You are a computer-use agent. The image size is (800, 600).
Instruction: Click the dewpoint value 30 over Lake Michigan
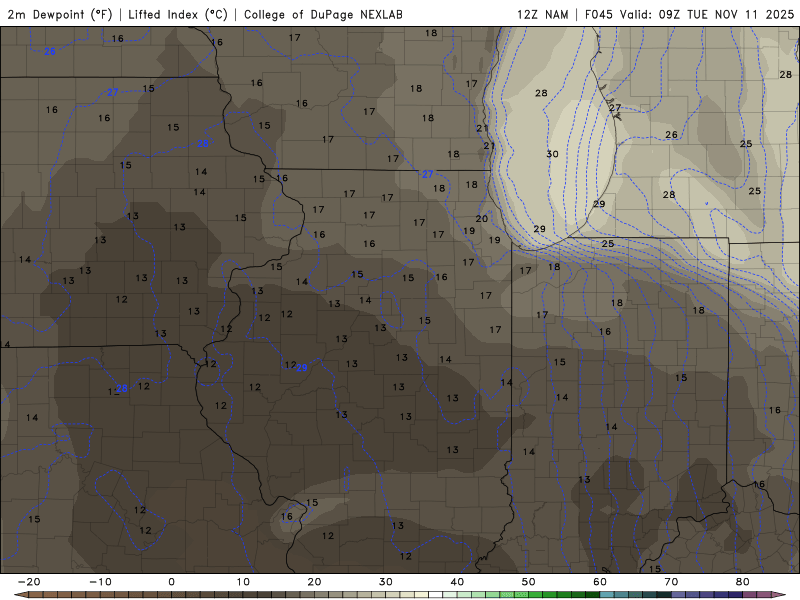click(553, 154)
